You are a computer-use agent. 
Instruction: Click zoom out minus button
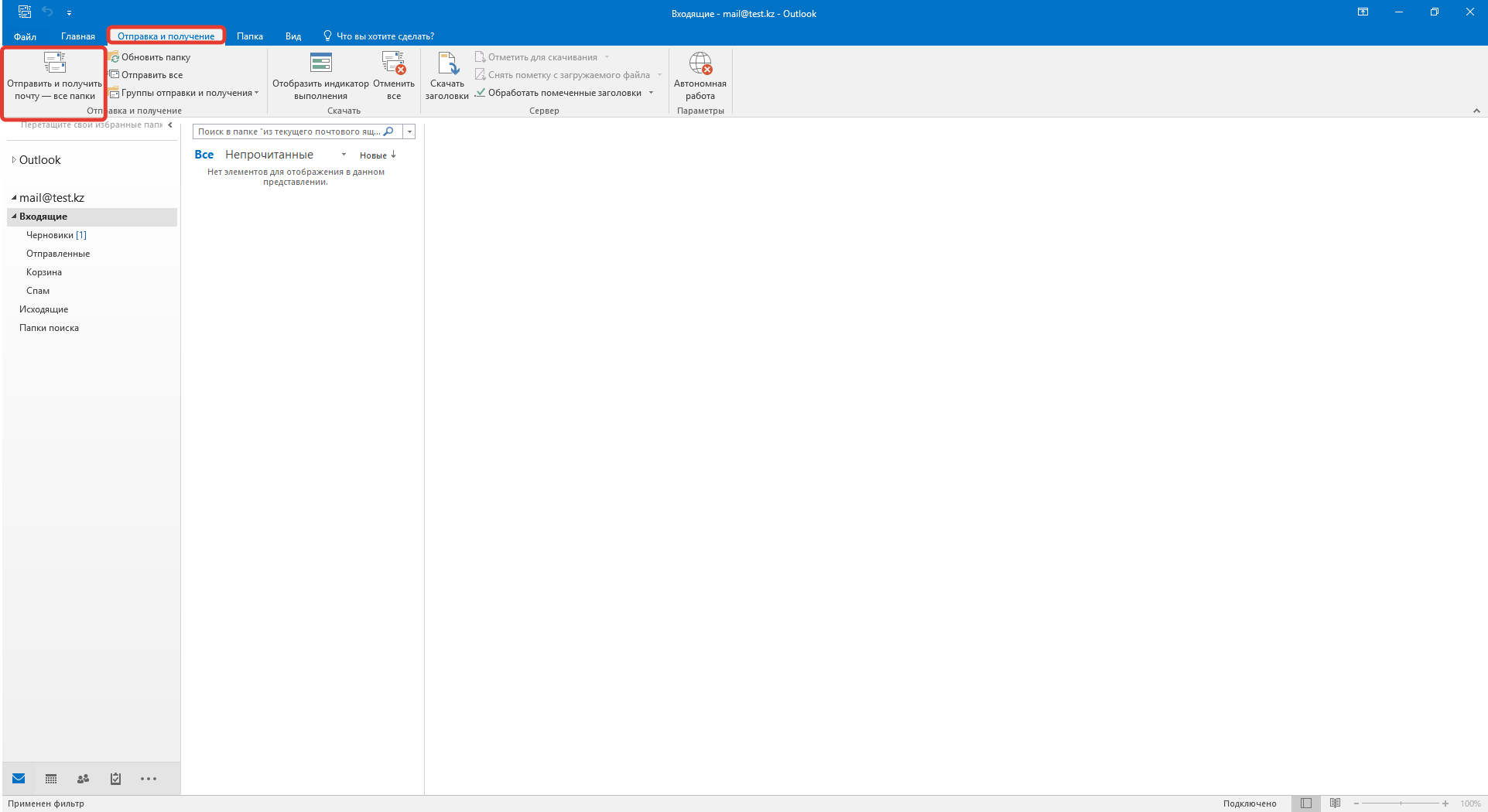pos(1356,803)
